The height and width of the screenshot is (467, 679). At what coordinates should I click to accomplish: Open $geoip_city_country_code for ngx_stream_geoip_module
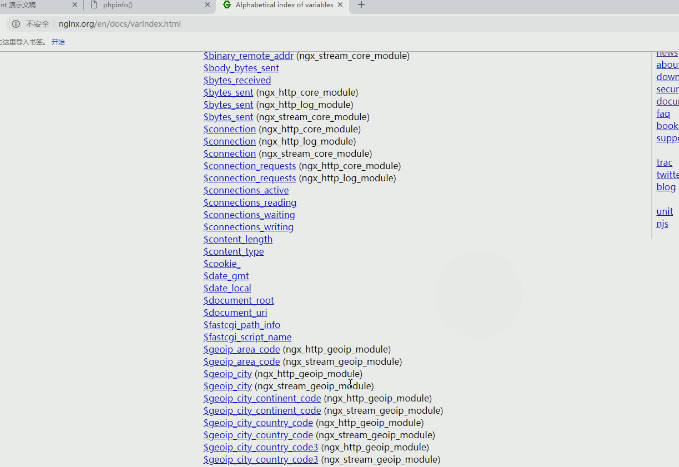pos(258,435)
